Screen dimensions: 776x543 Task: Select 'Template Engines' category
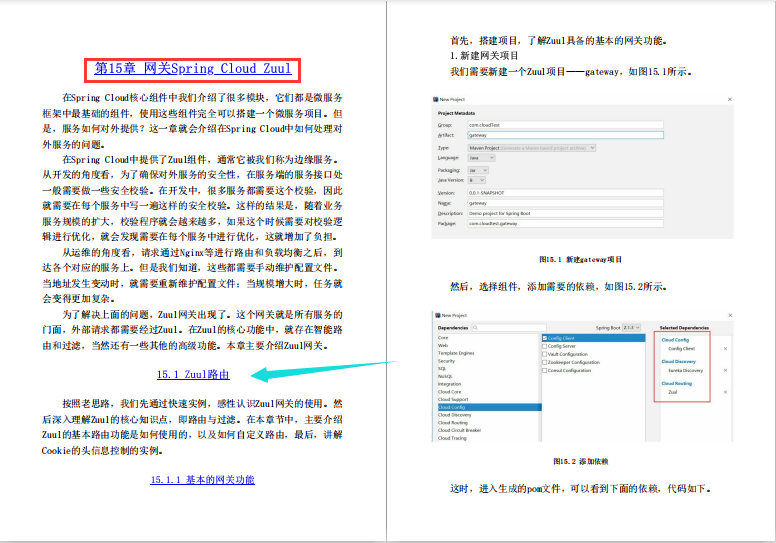[456, 353]
